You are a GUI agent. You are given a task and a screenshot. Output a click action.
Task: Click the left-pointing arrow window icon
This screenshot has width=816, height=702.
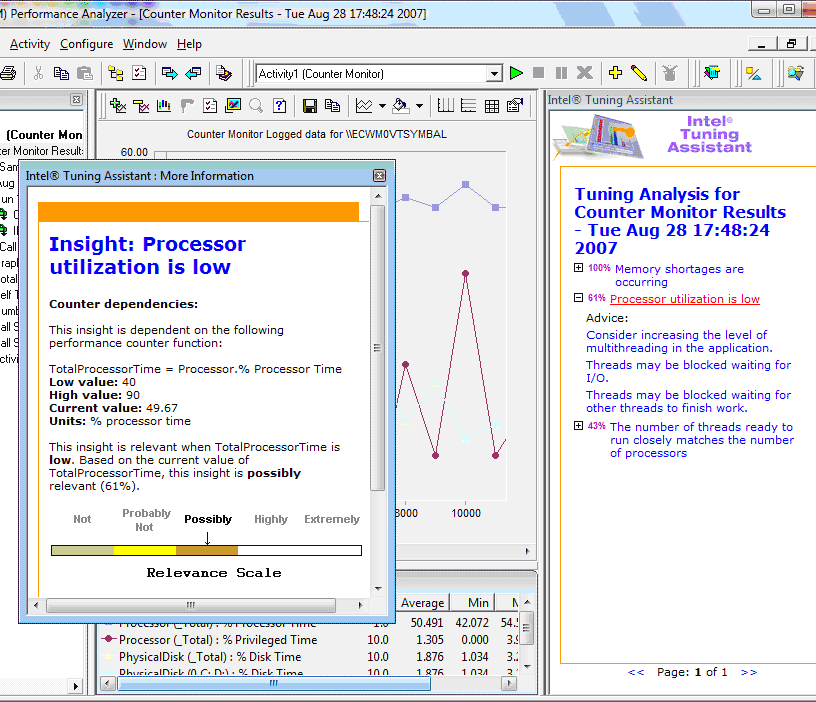[x=193, y=73]
